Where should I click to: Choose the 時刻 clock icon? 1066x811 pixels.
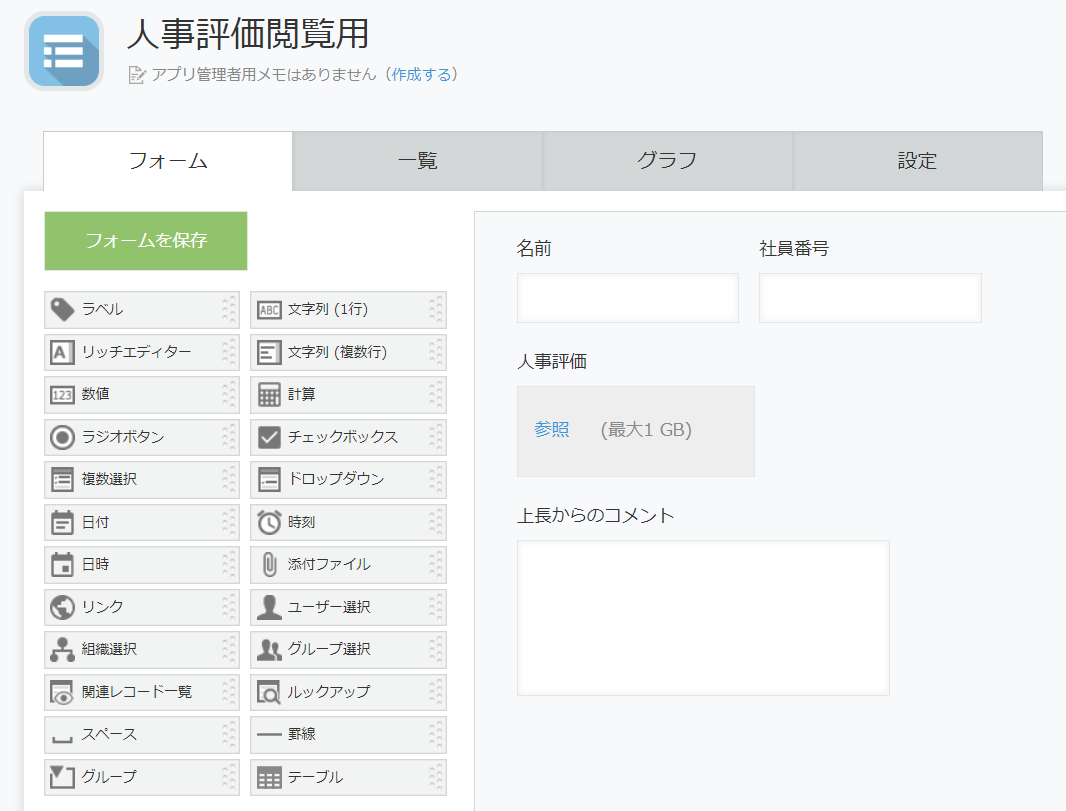269,522
